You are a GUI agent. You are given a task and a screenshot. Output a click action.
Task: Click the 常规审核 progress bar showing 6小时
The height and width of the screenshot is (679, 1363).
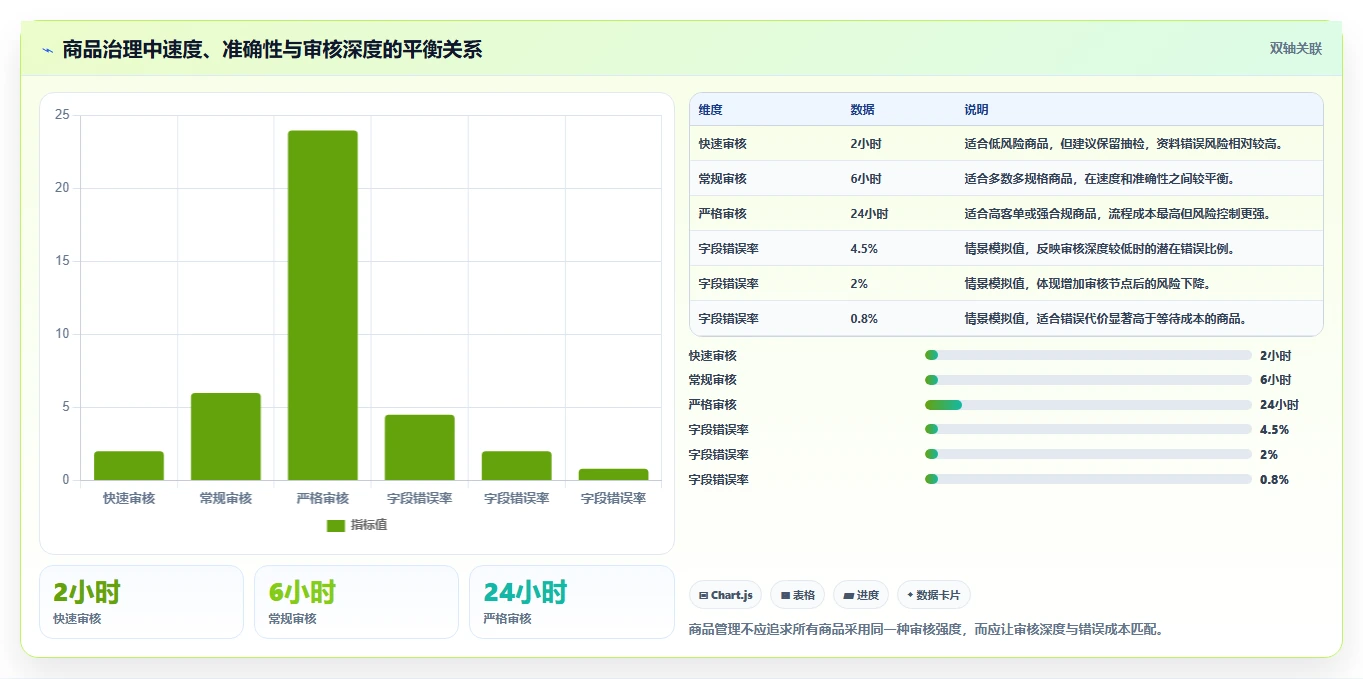1088,380
